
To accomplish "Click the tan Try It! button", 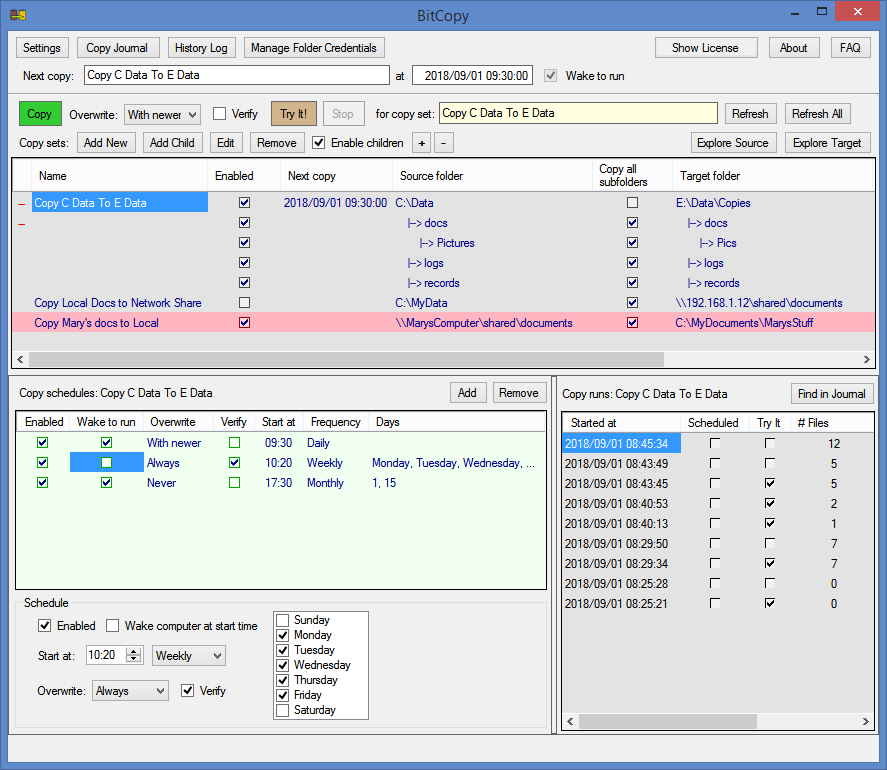I will pyautogui.click(x=293, y=114).
